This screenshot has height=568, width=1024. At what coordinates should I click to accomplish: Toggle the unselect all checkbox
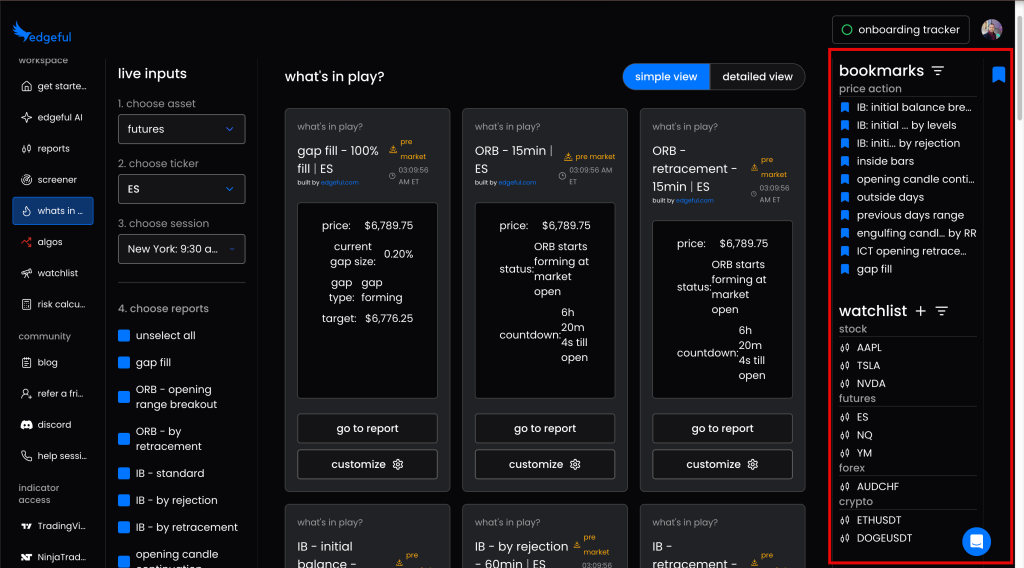125,336
